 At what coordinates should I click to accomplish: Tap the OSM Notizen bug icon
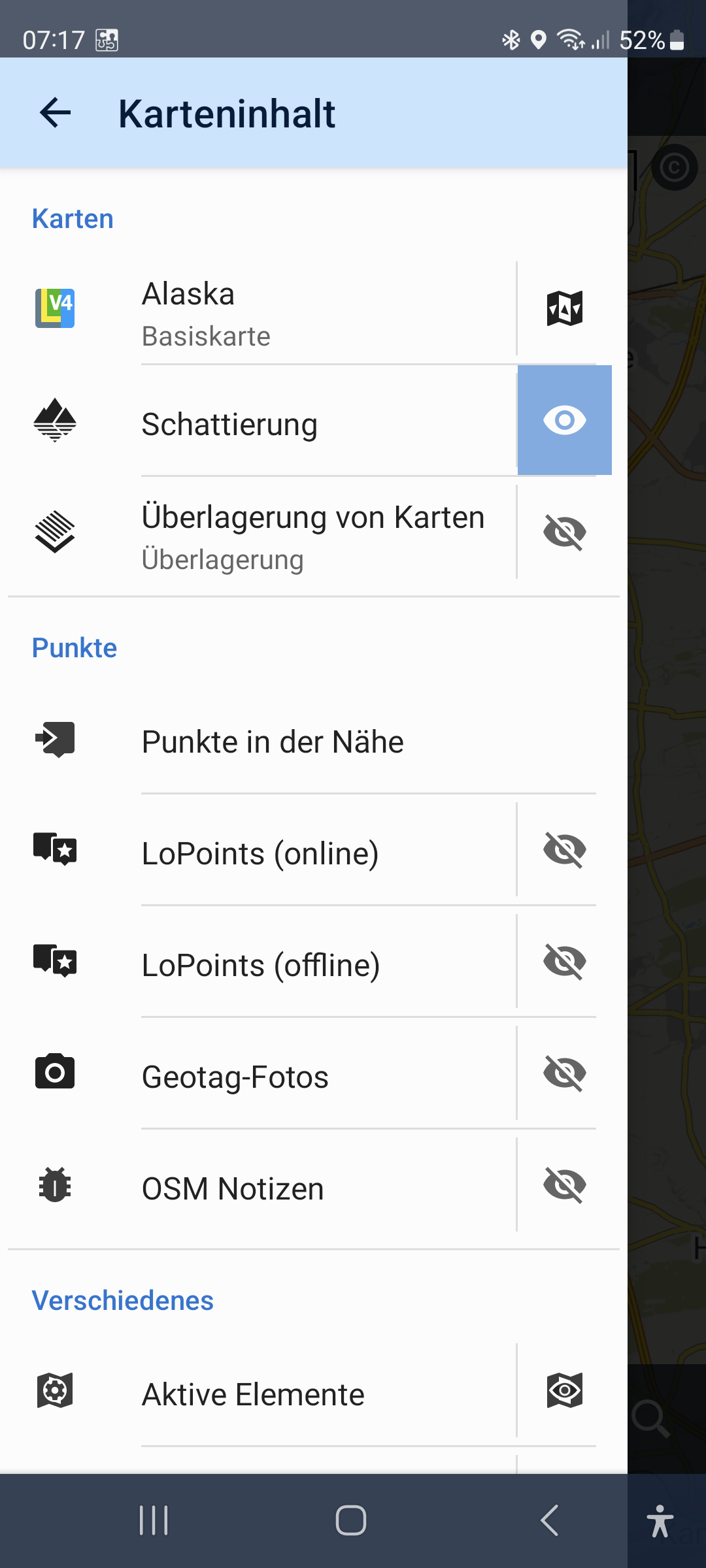55,1184
